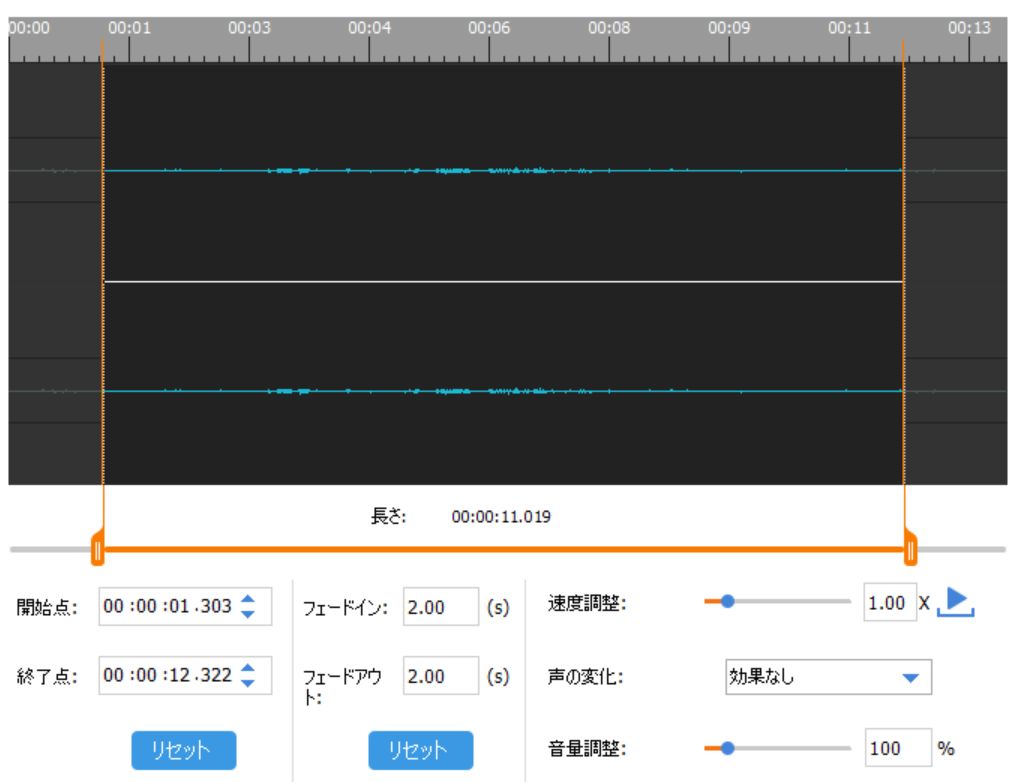This screenshot has width=1016, height=782.
Task: Click the 速度調整 slider knob
Action: click(728, 602)
